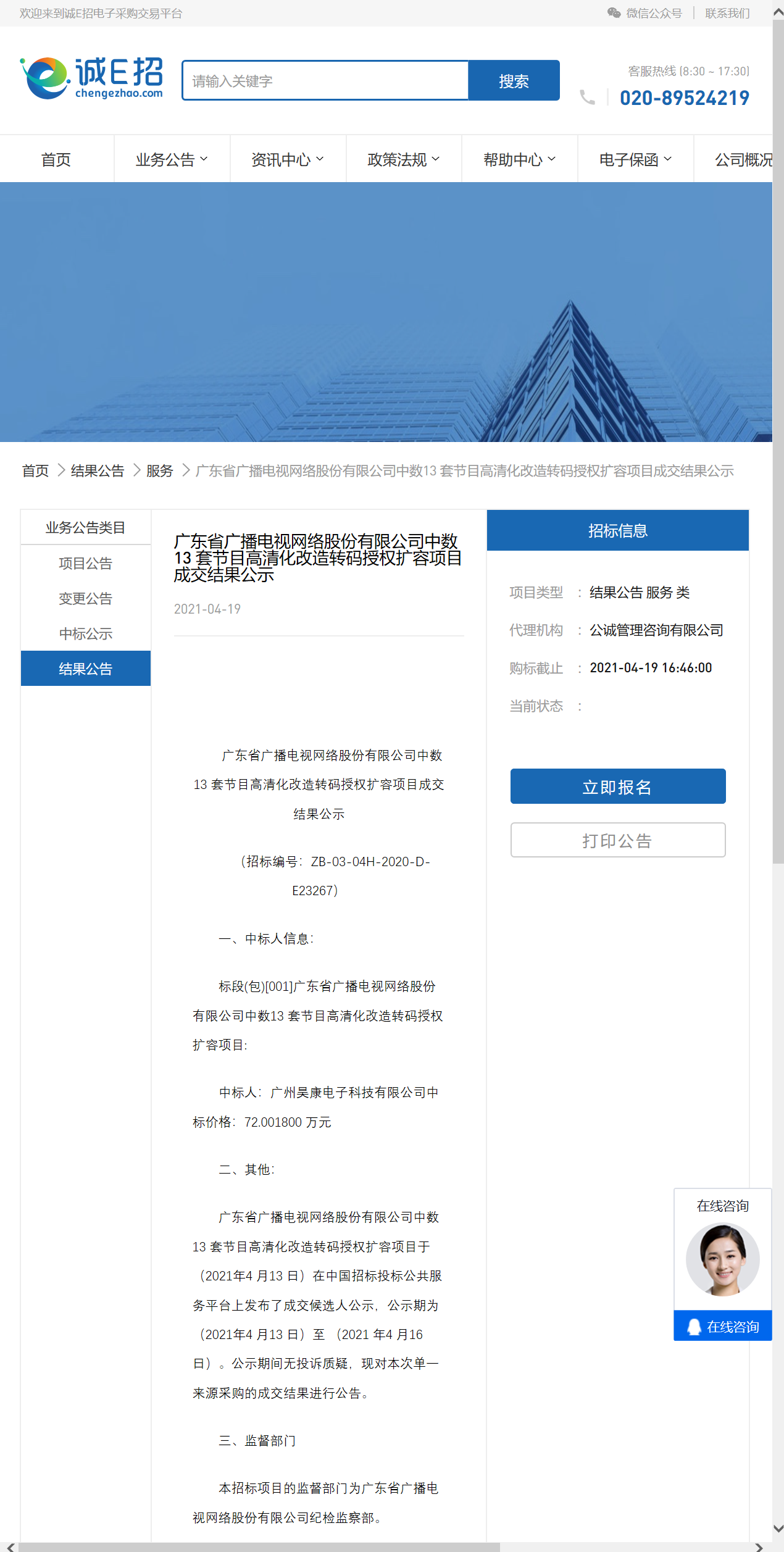Click the 诚E招 chengezhao.com logo
The image size is (784, 1552).
91,78
